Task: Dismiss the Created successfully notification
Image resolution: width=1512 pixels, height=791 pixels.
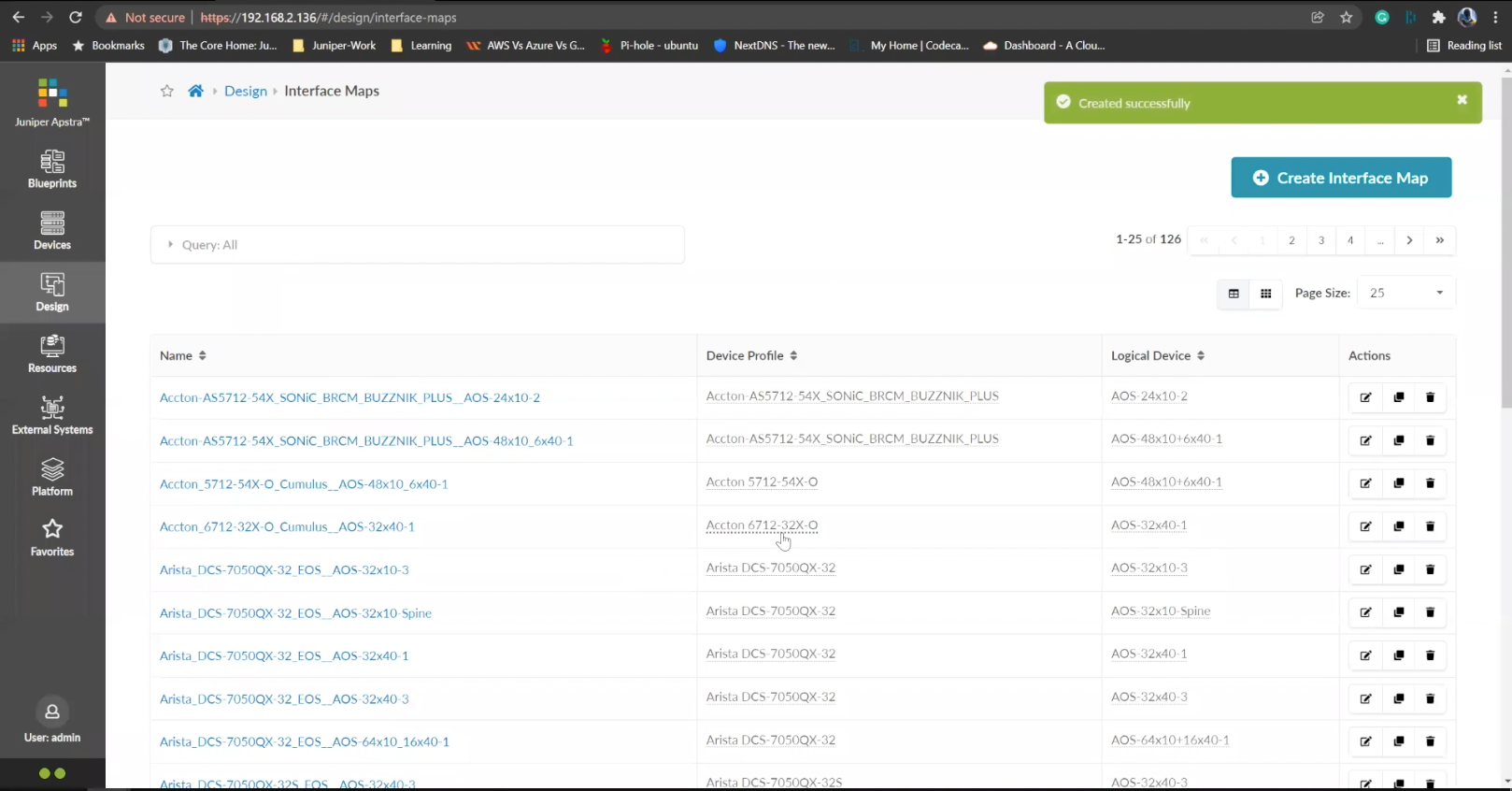Action: 1462,100
